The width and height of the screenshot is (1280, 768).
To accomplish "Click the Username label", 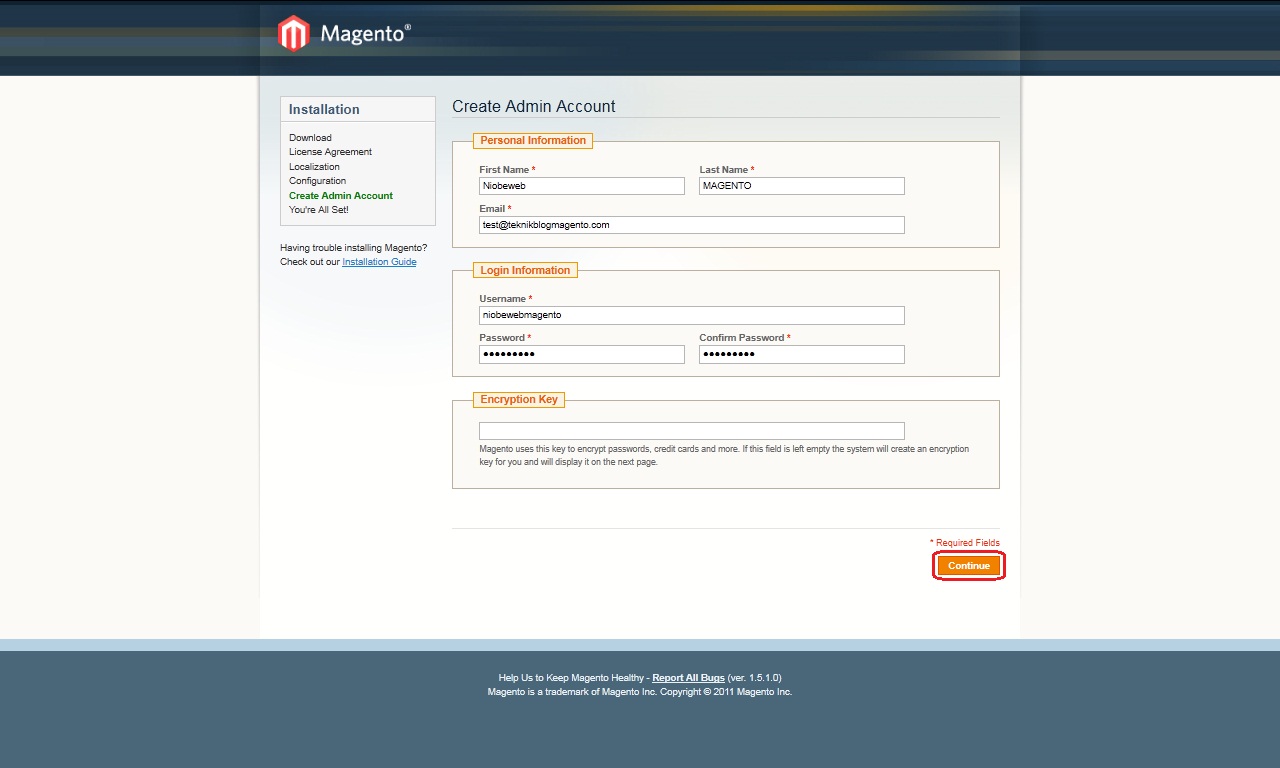I will tap(505, 299).
